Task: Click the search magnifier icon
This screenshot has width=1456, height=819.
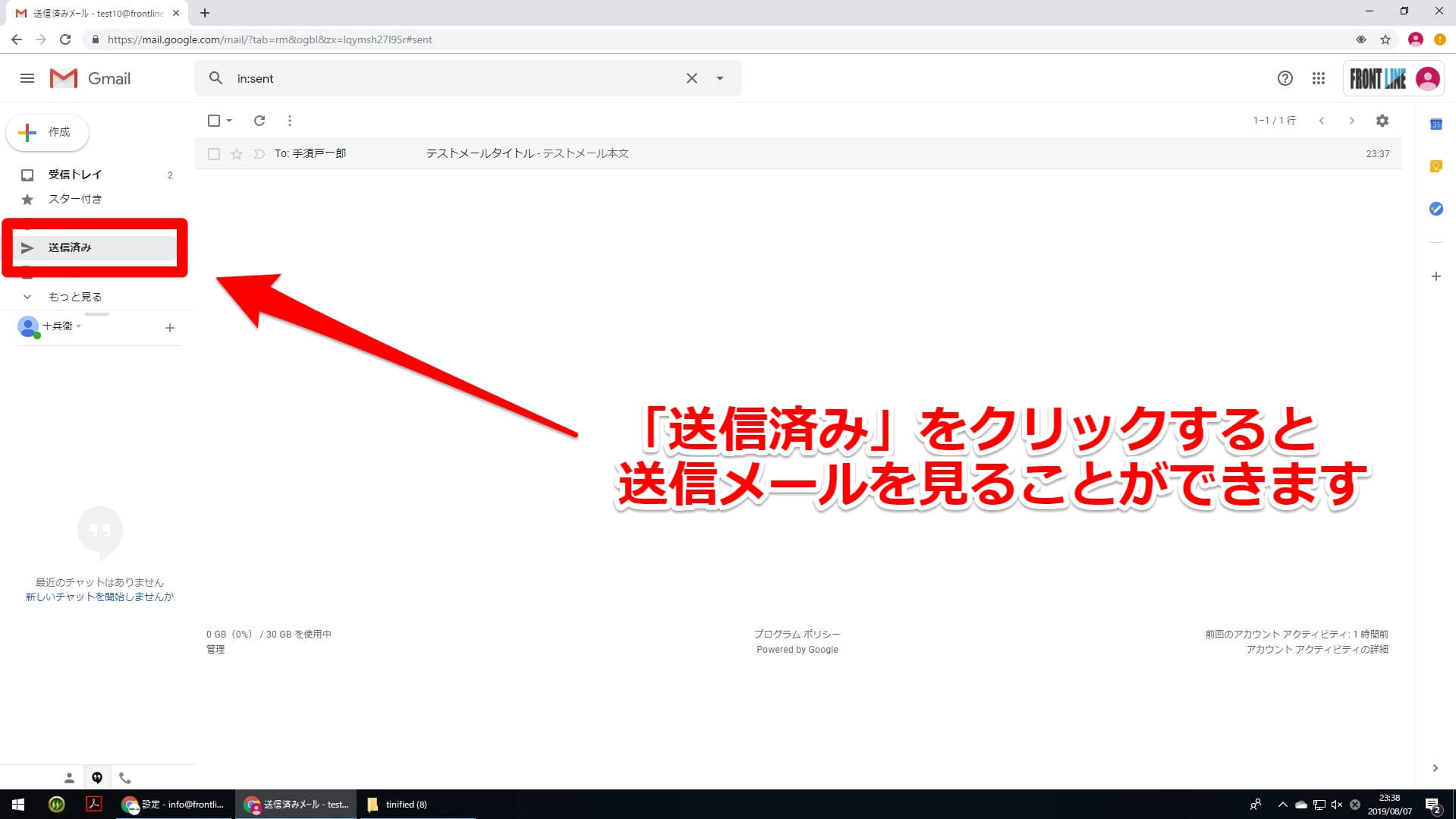Action: tap(215, 78)
